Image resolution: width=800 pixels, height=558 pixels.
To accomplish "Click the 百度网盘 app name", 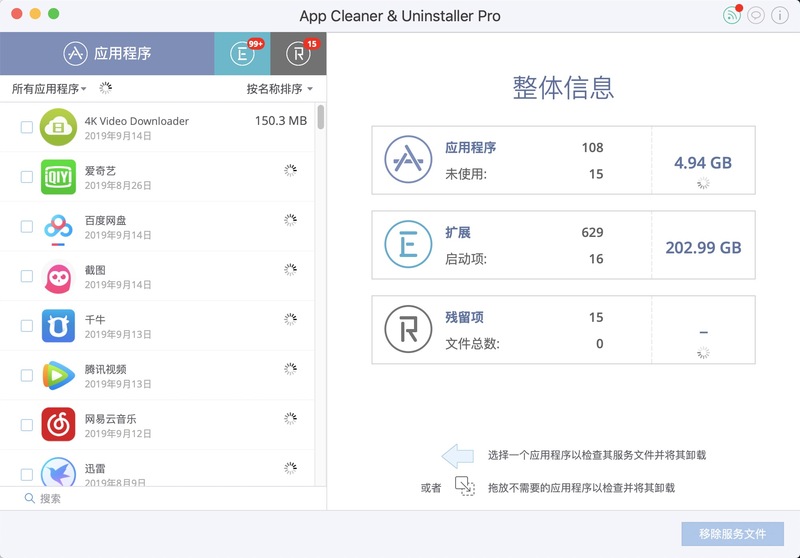I will 106,220.
